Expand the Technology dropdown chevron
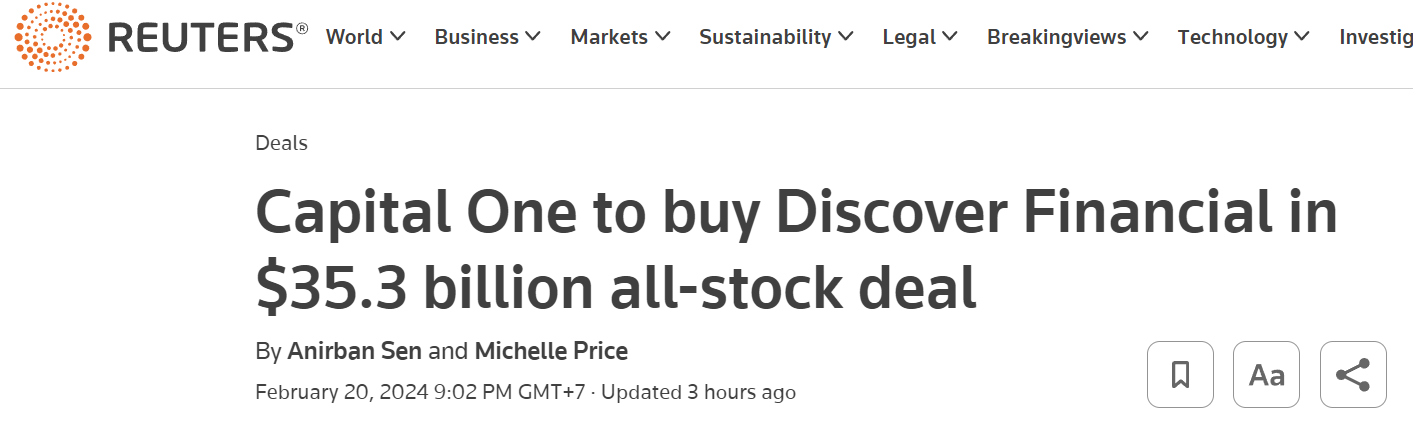The image size is (1413, 424). pyautogui.click(x=1302, y=37)
